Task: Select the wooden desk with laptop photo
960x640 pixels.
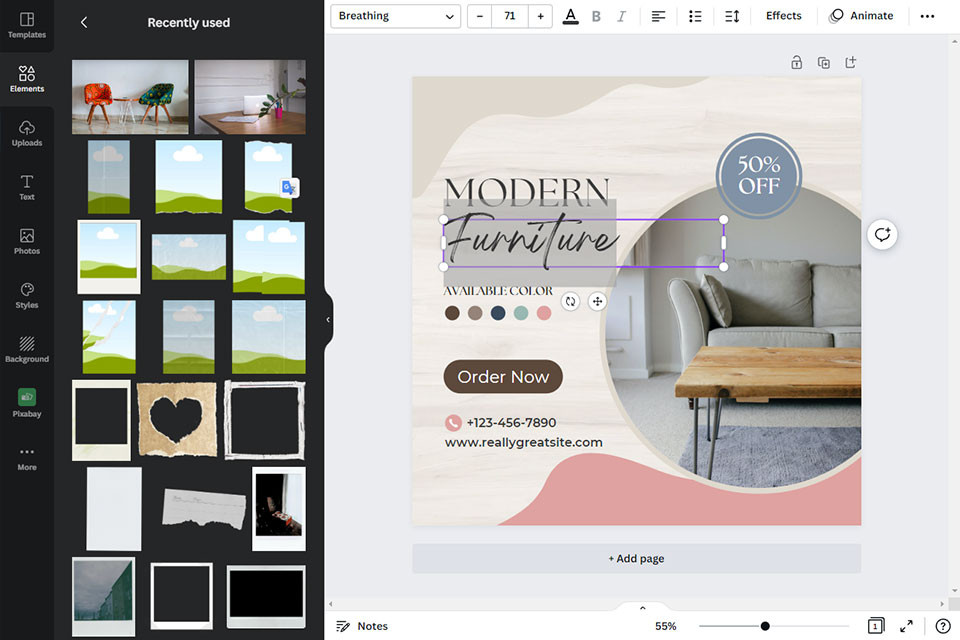Action: [x=250, y=97]
